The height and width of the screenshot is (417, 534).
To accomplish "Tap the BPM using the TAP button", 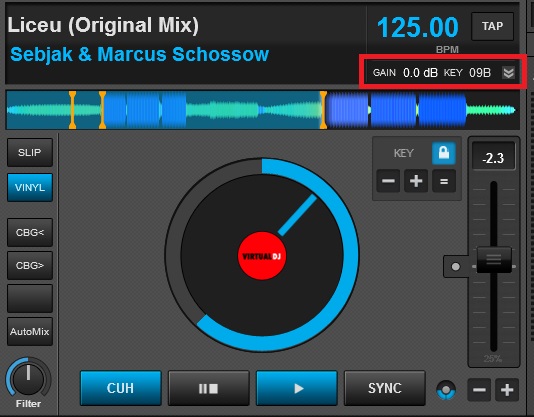I will (x=492, y=26).
